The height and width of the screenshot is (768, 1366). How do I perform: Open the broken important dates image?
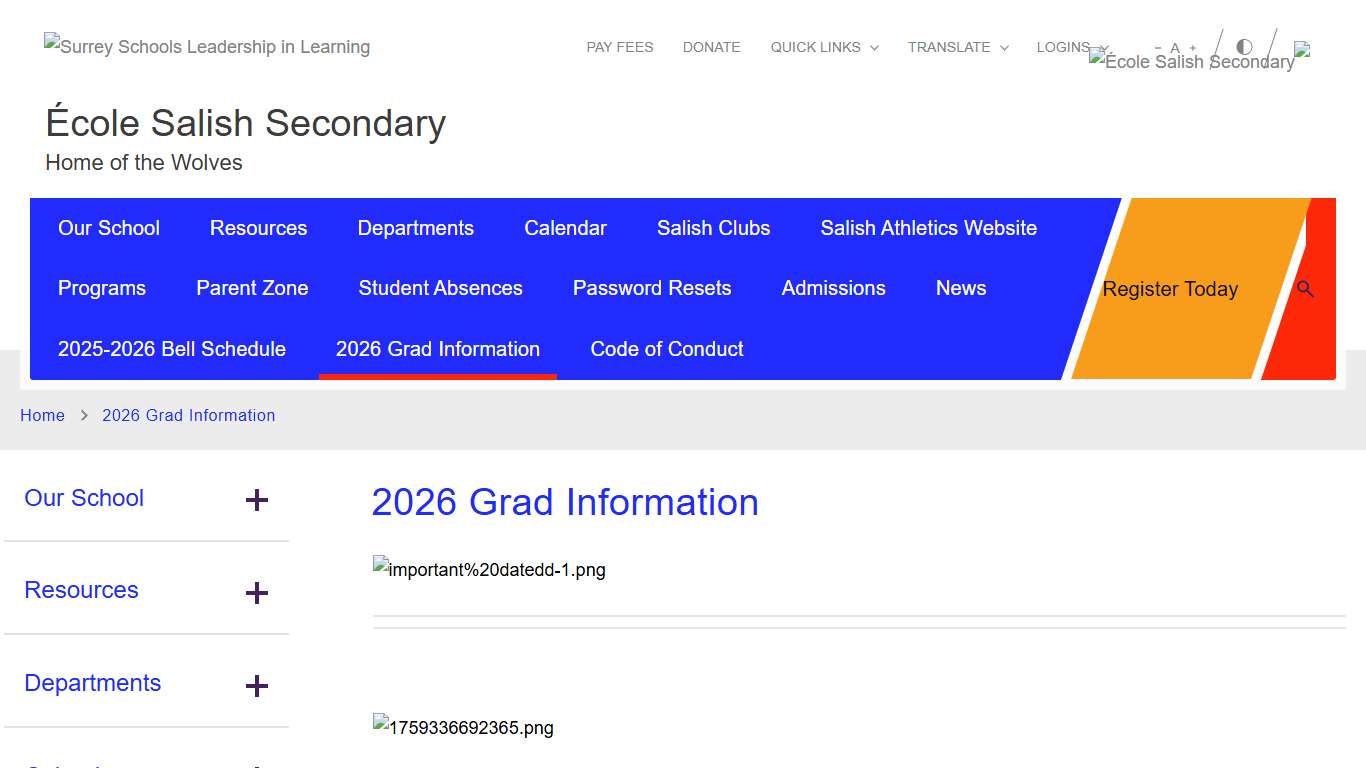click(489, 569)
